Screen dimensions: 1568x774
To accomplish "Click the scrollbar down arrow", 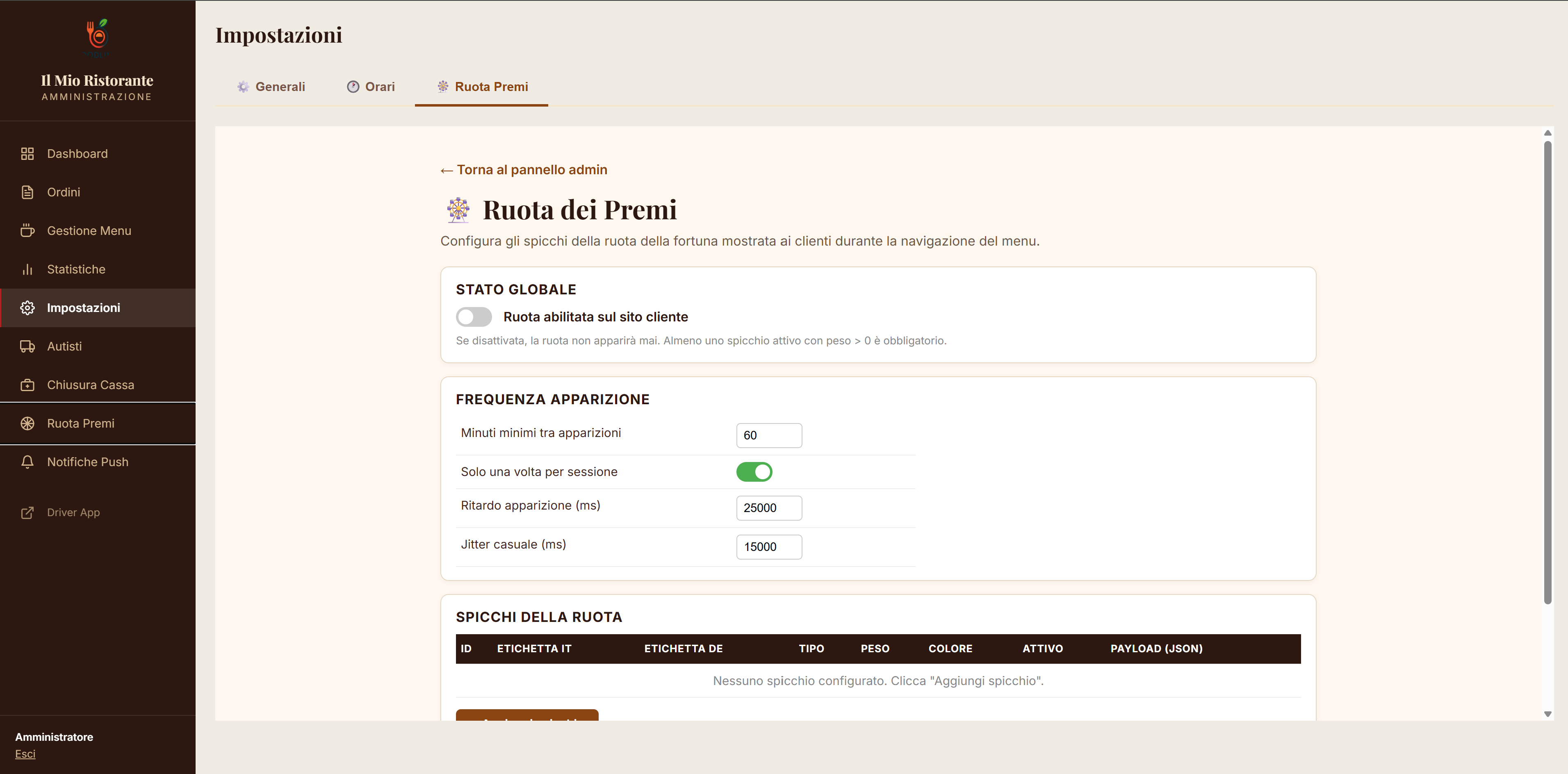I will (1547, 715).
